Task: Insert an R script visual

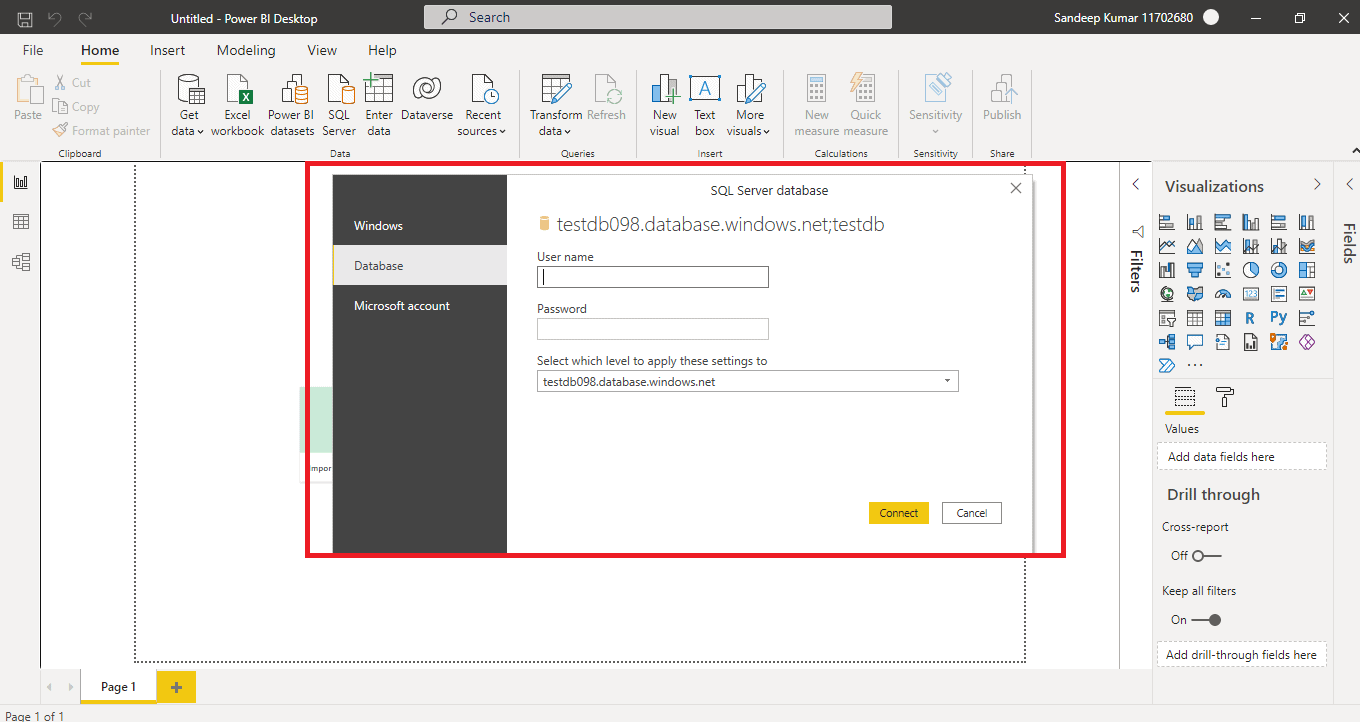Action: (x=1251, y=317)
